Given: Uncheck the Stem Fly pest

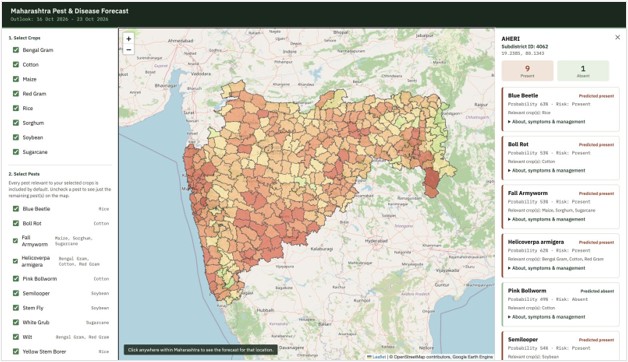Looking at the screenshot, I should (x=16, y=308).
